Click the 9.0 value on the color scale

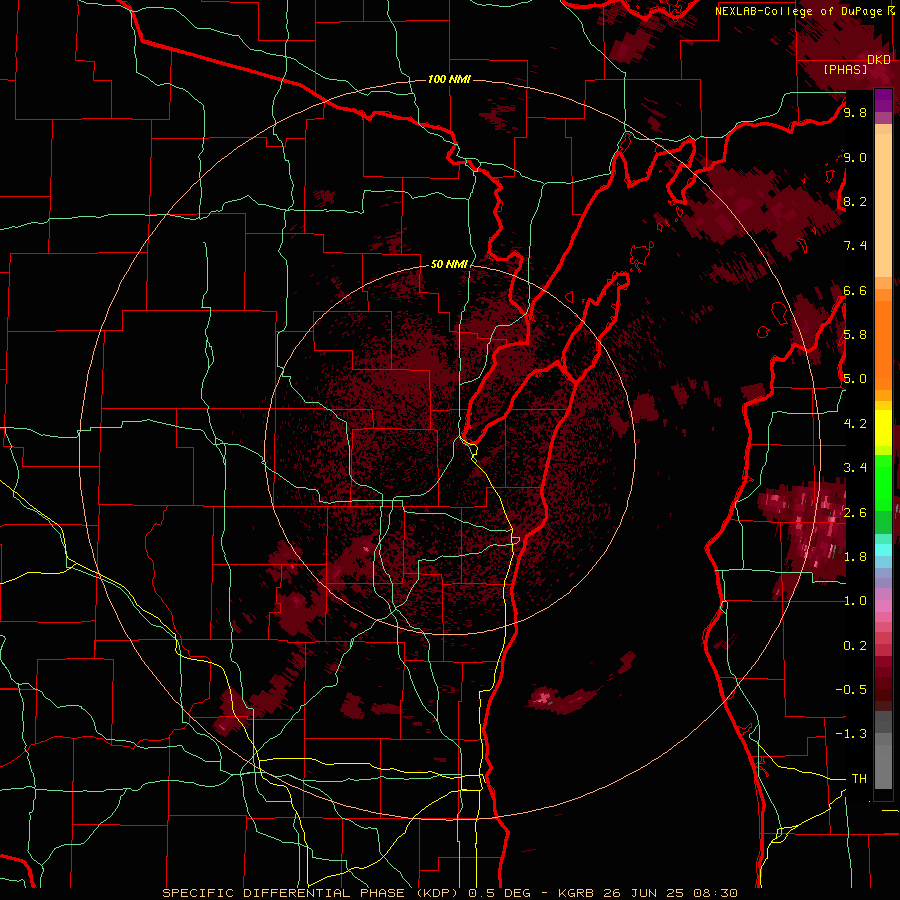(855, 157)
